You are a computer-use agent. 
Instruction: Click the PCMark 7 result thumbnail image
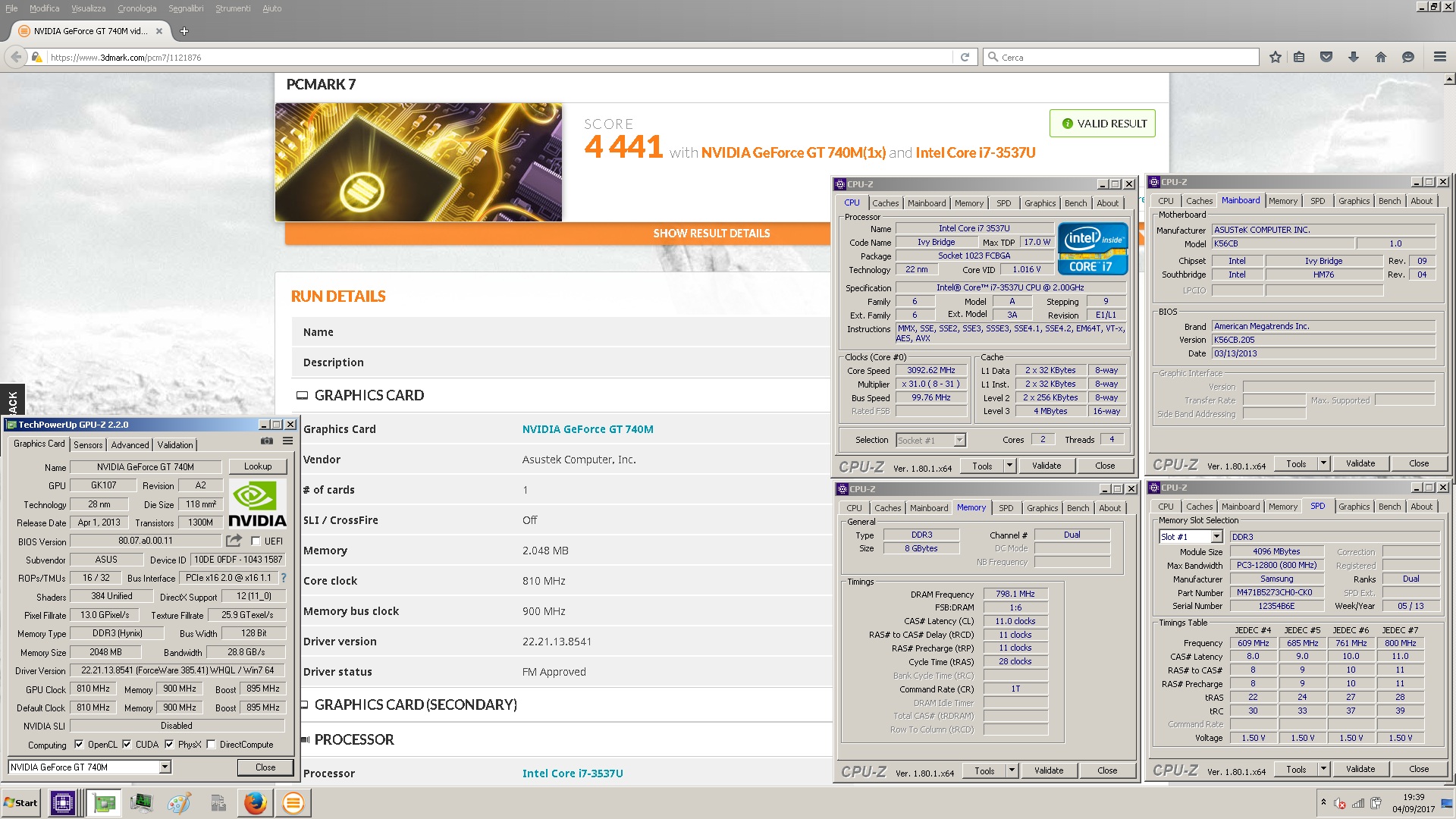coord(419,162)
